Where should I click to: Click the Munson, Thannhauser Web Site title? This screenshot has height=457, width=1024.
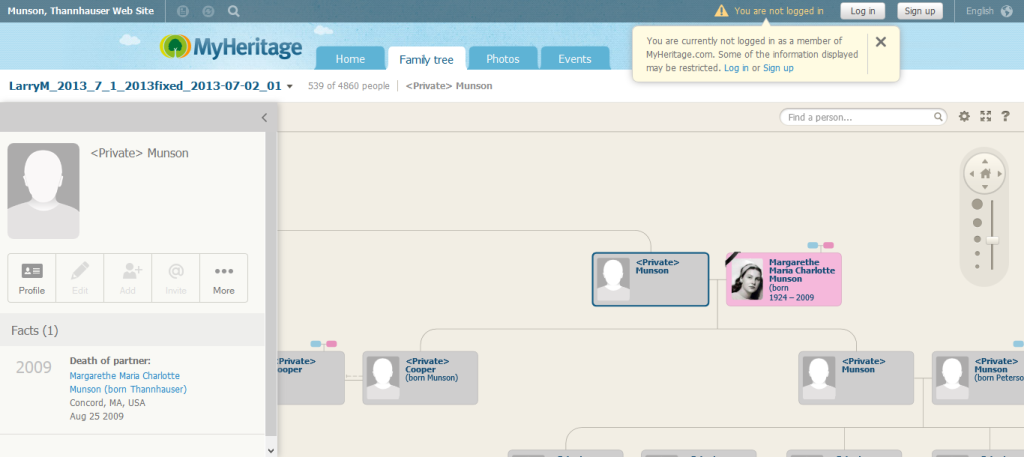(81, 11)
